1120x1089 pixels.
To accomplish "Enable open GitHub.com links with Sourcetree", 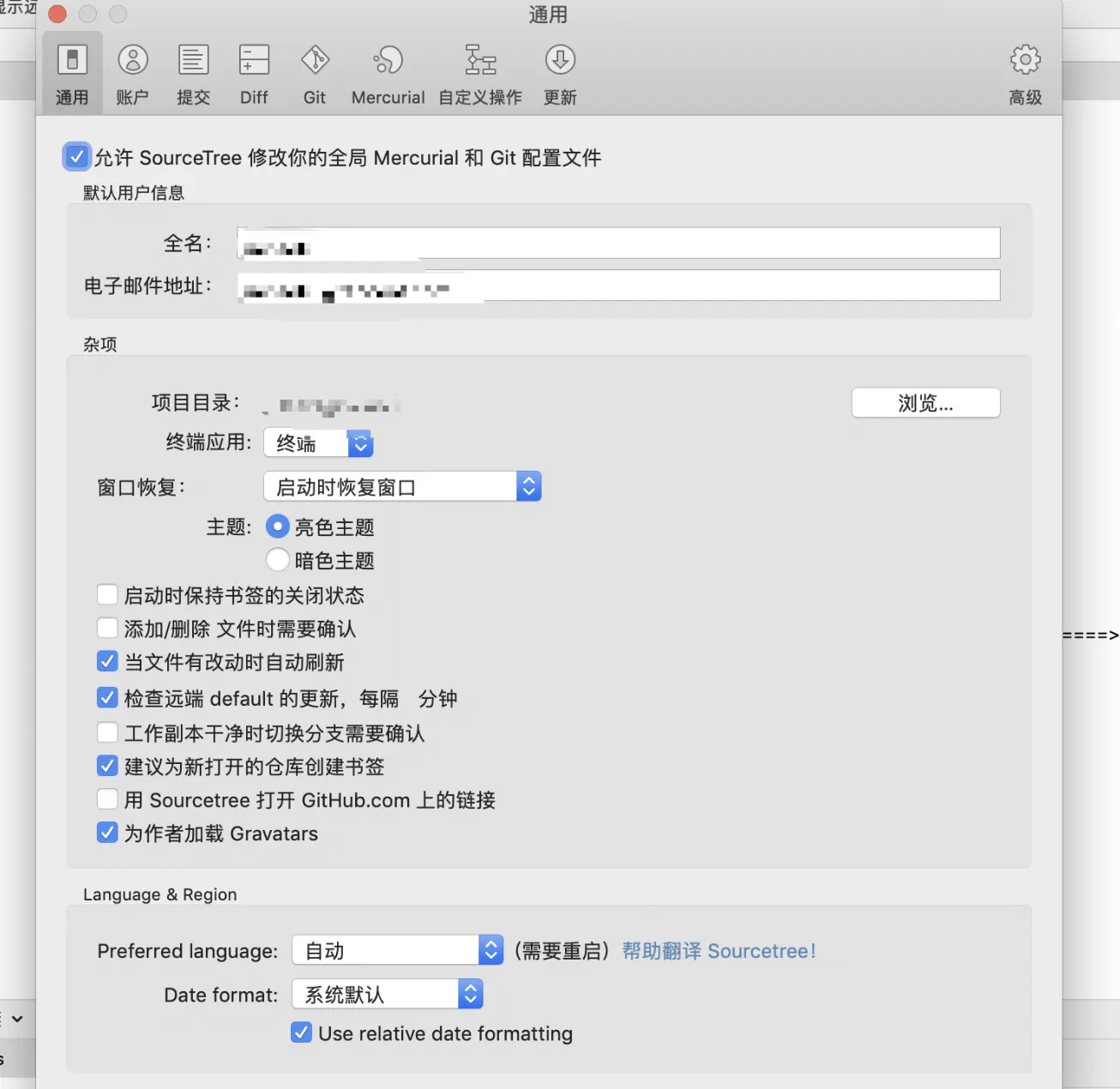I will 107,799.
